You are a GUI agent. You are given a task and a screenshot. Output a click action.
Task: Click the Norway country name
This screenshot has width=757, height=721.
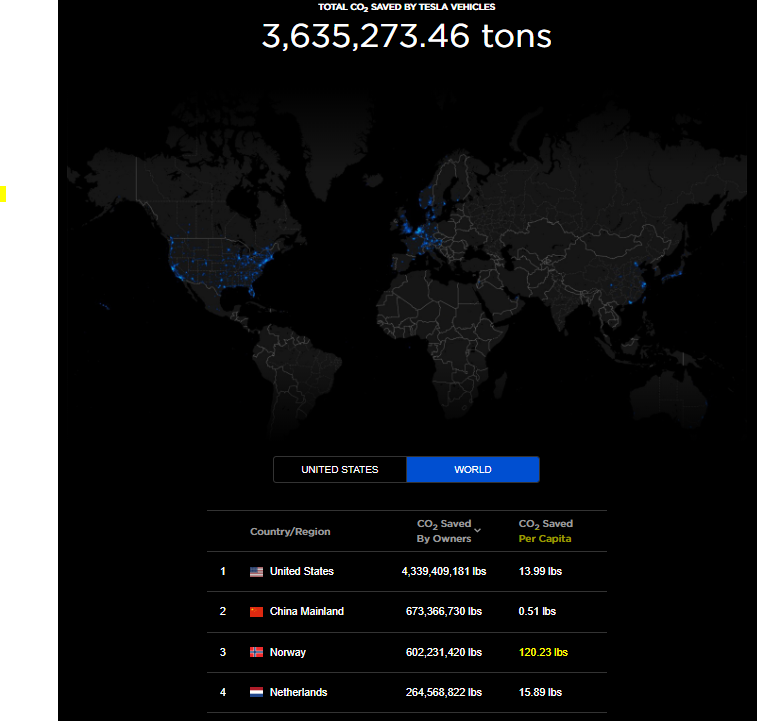(x=288, y=652)
